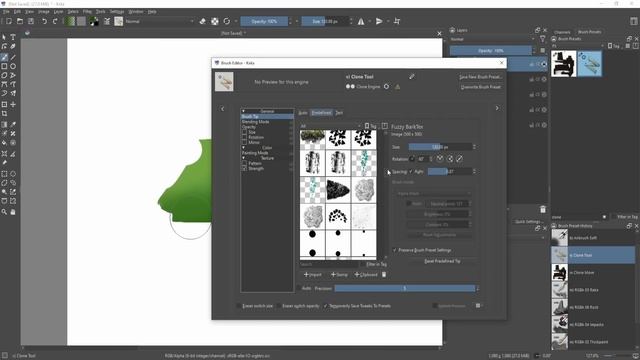Switch to the Predefined brush tip tab
The height and width of the screenshot is (360, 640).
click(x=322, y=113)
